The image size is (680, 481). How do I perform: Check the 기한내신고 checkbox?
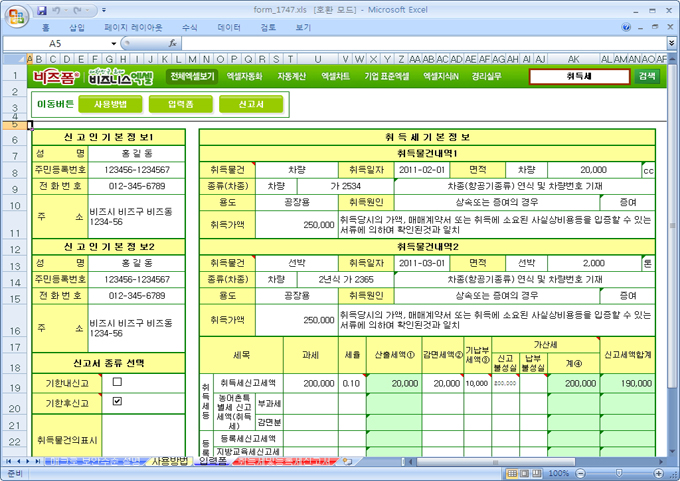117,382
